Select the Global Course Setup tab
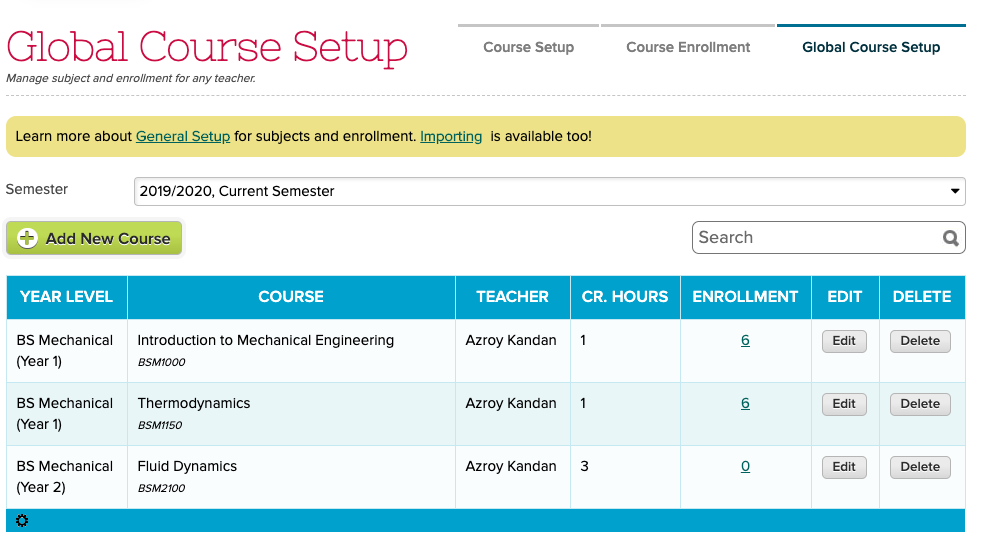985x557 pixels. click(871, 47)
